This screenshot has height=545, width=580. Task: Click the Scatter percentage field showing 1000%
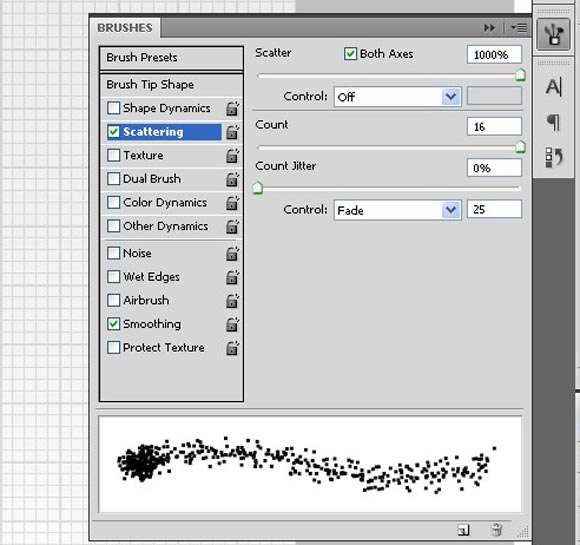(494, 55)
